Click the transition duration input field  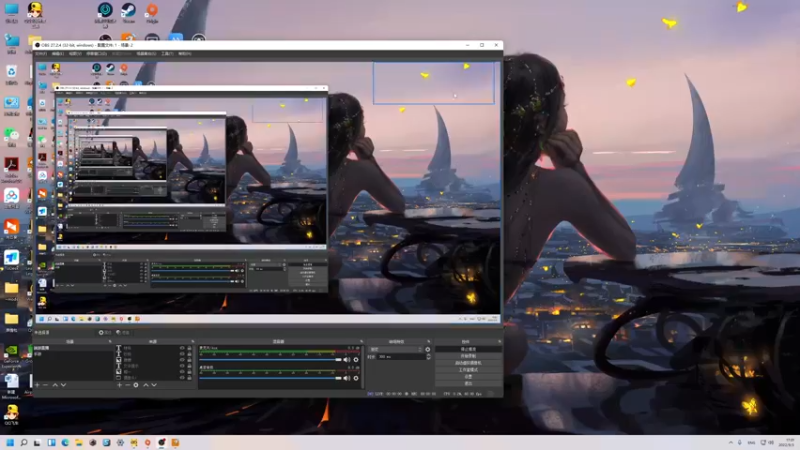point(401,357)
